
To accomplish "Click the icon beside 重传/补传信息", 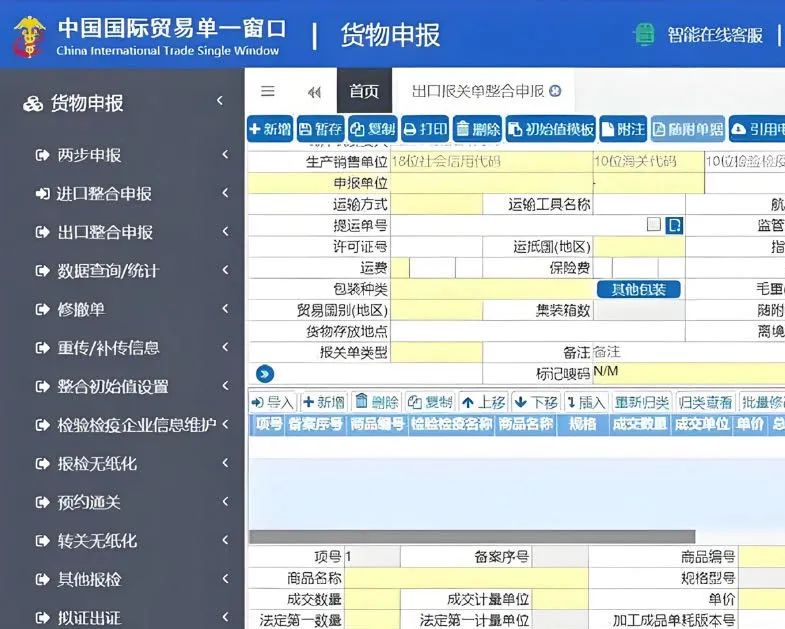I will (43, 348).
